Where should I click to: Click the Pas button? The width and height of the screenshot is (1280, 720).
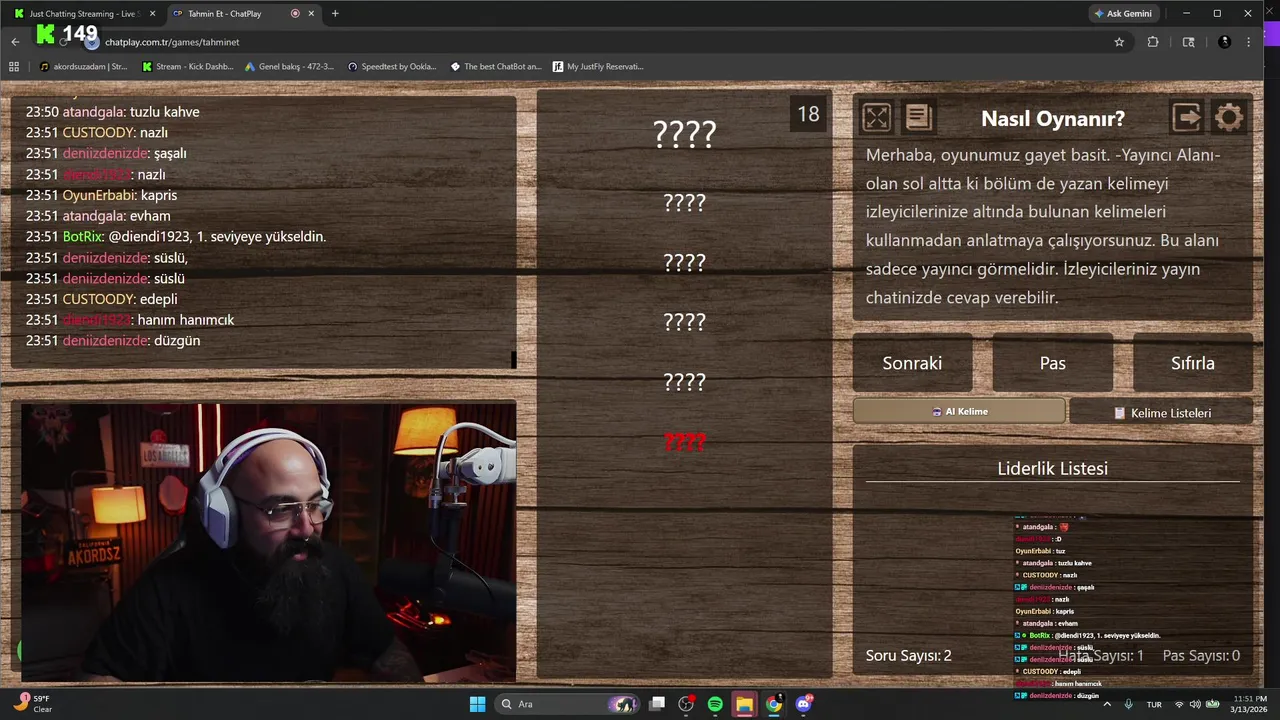1052,363
